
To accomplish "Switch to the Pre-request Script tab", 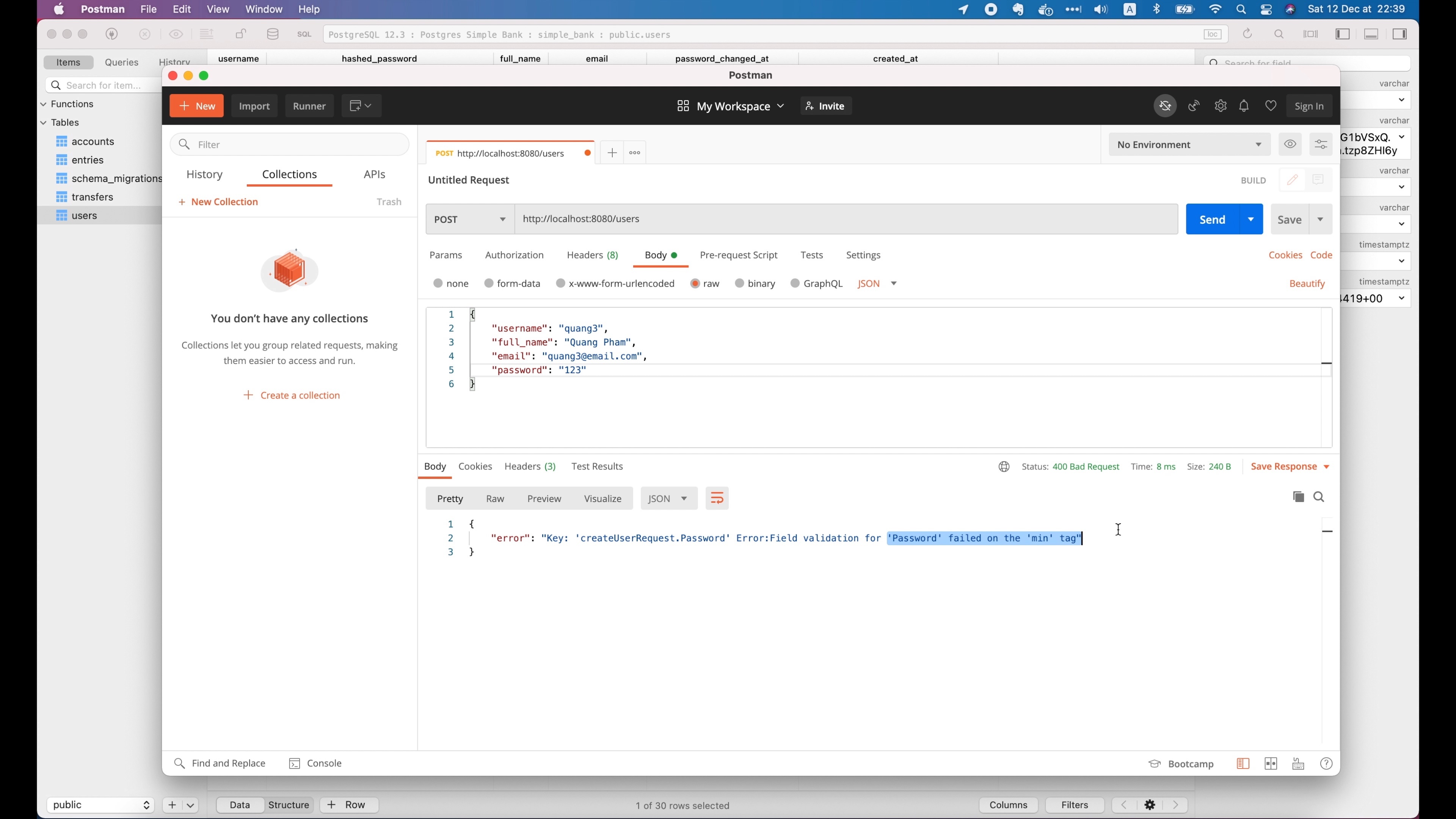I will [738, 255].
